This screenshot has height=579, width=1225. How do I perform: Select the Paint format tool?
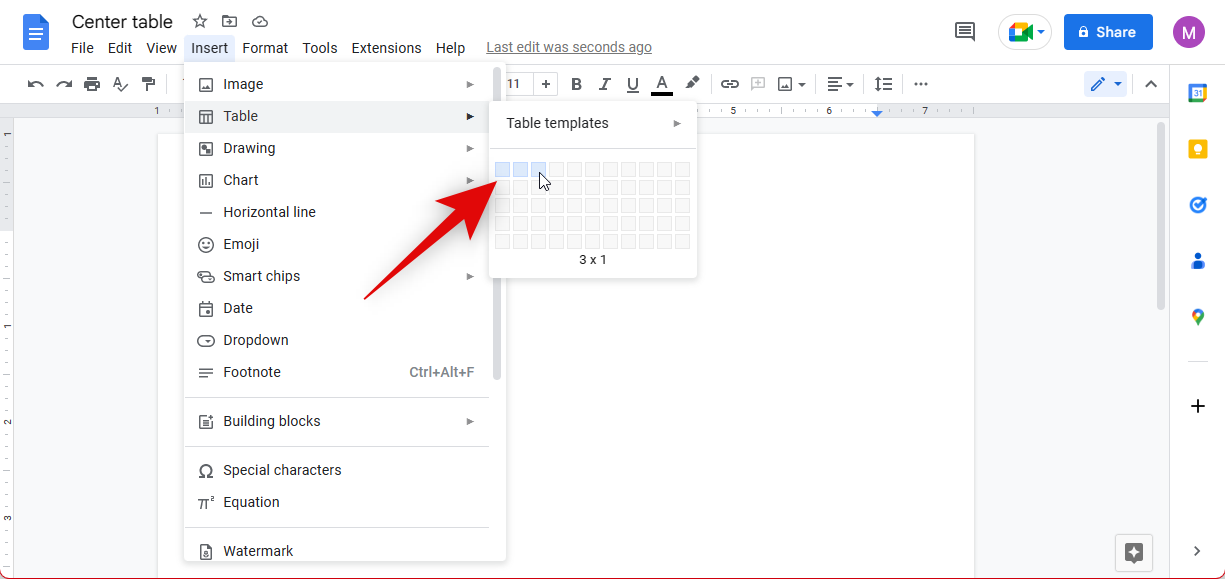click(x=149, y=84)
